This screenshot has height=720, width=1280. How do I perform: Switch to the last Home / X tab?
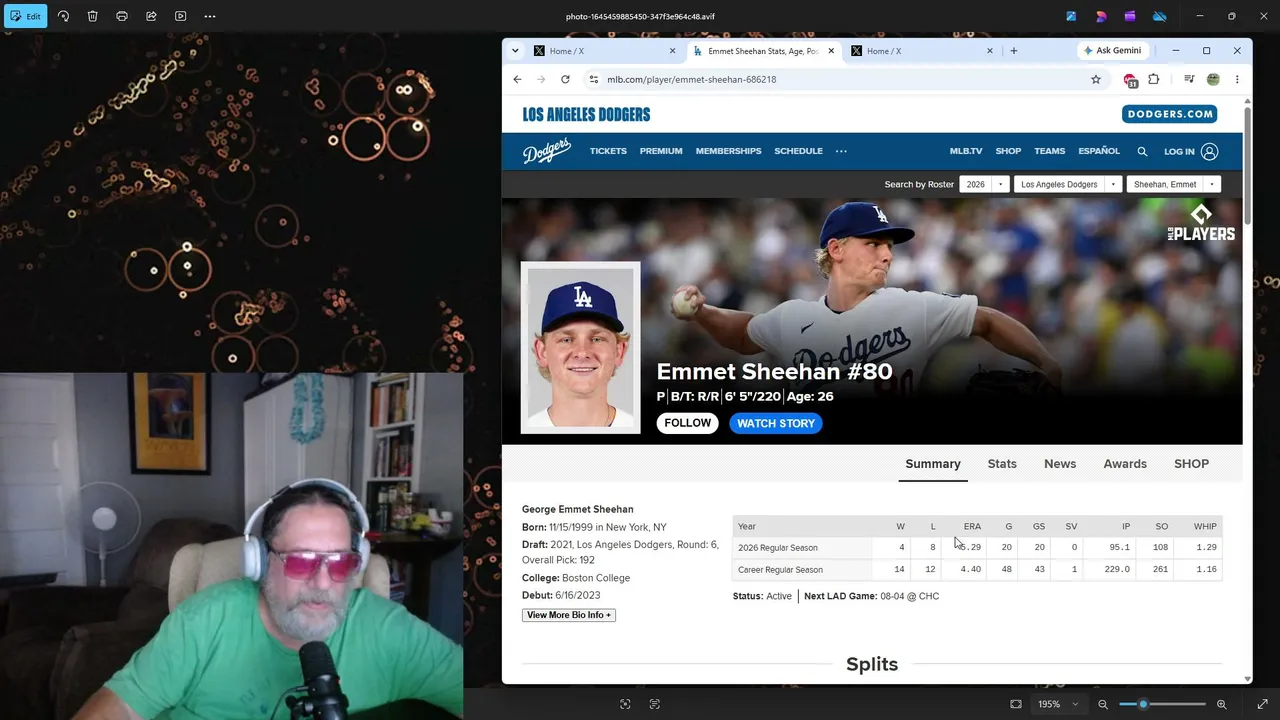(x=920, y=51)
